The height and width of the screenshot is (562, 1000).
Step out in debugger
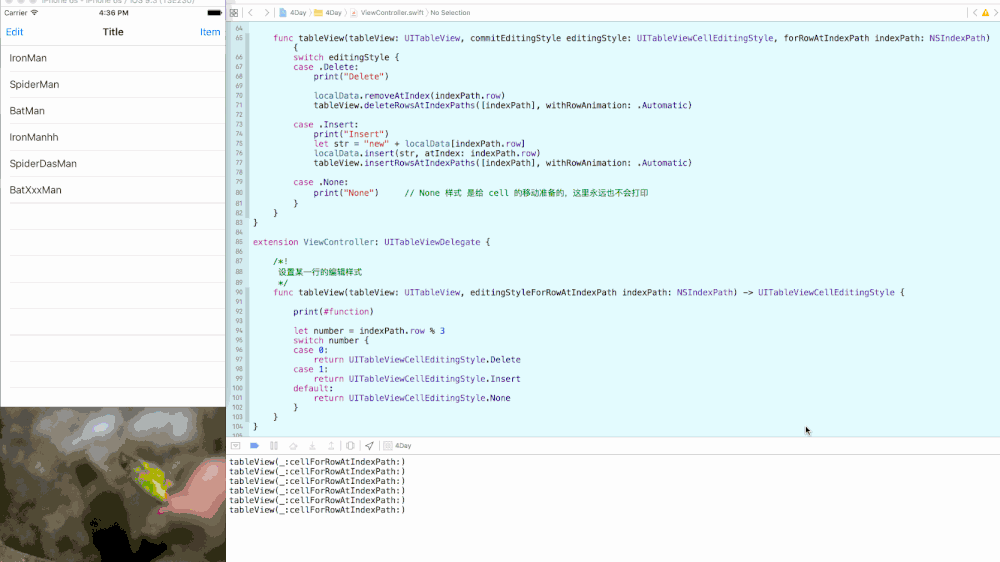coord(331,446)
